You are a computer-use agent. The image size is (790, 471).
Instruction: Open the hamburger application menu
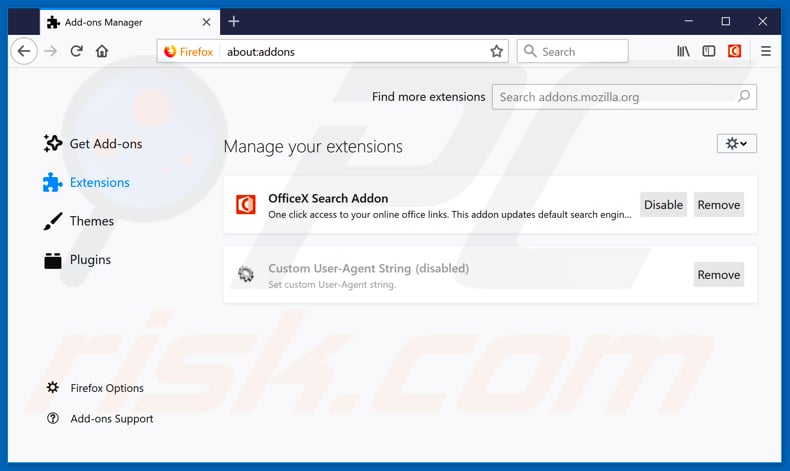coord(766,51)
